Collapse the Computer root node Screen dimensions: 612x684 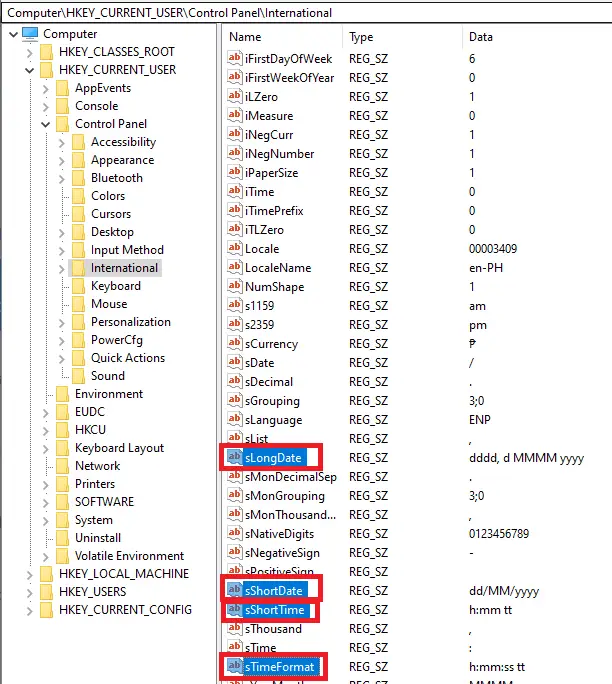click(x=14, y=34)
